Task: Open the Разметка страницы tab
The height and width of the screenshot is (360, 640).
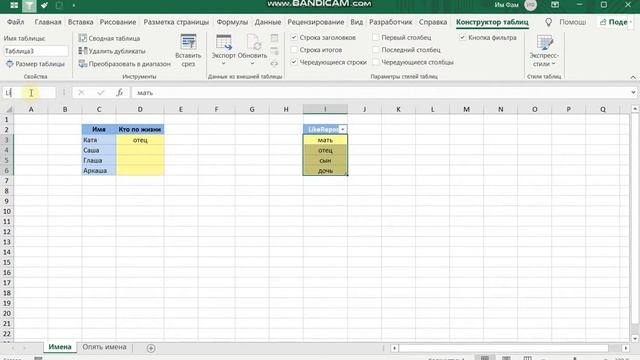Action: click(x=176, y=22)
